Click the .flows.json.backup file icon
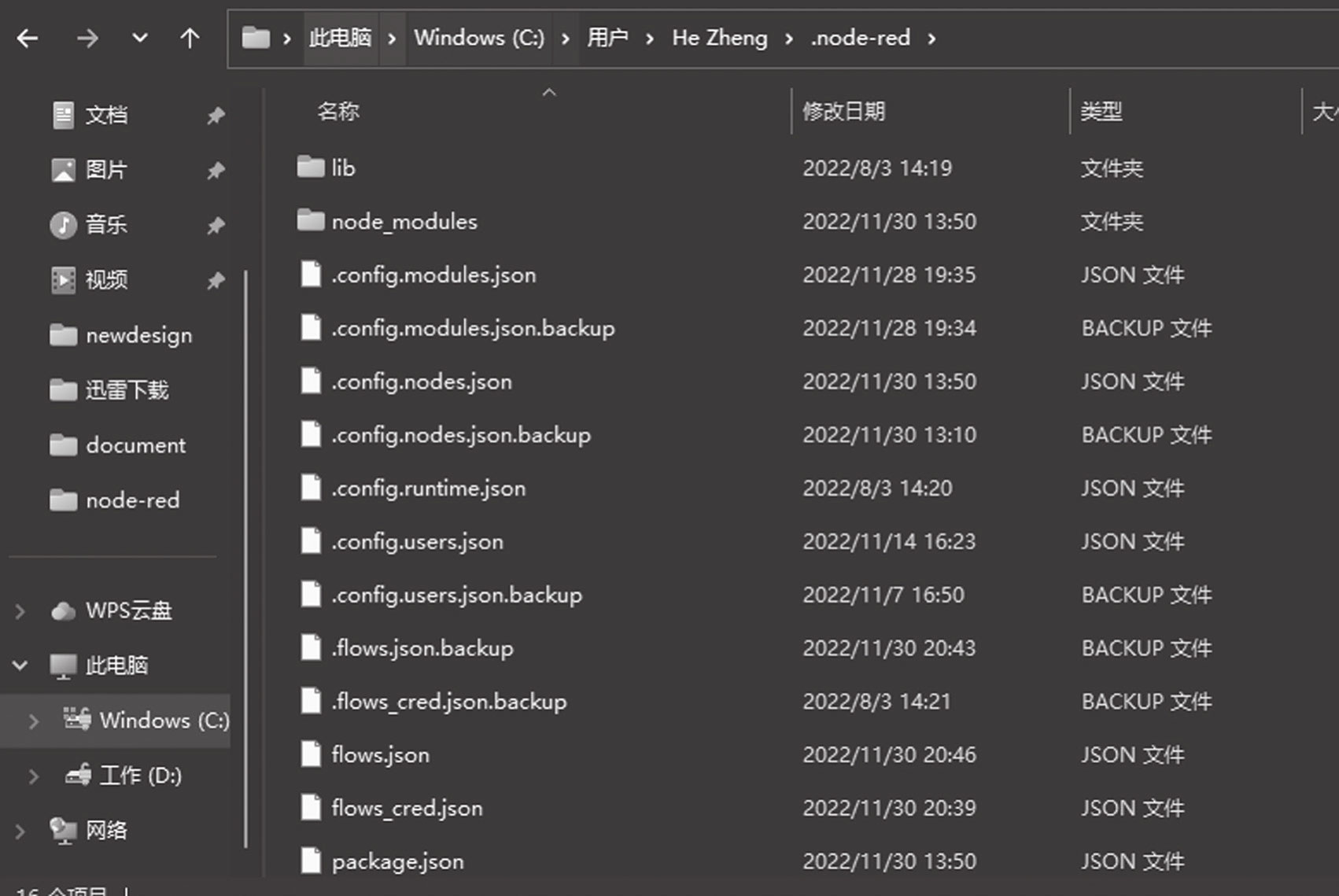The image size is (1339, 896). coord(312,647)
